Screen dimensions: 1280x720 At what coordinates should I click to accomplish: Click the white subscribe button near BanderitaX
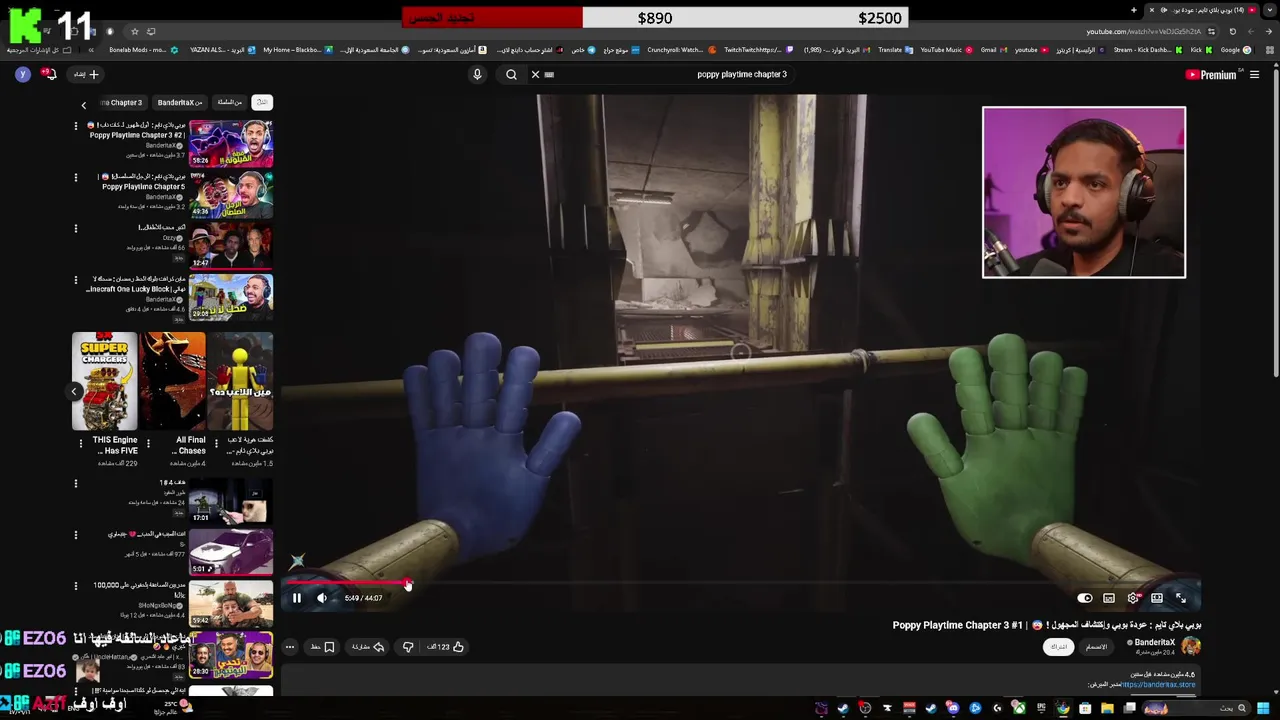pyautogui.click(x=1058, y=647)
